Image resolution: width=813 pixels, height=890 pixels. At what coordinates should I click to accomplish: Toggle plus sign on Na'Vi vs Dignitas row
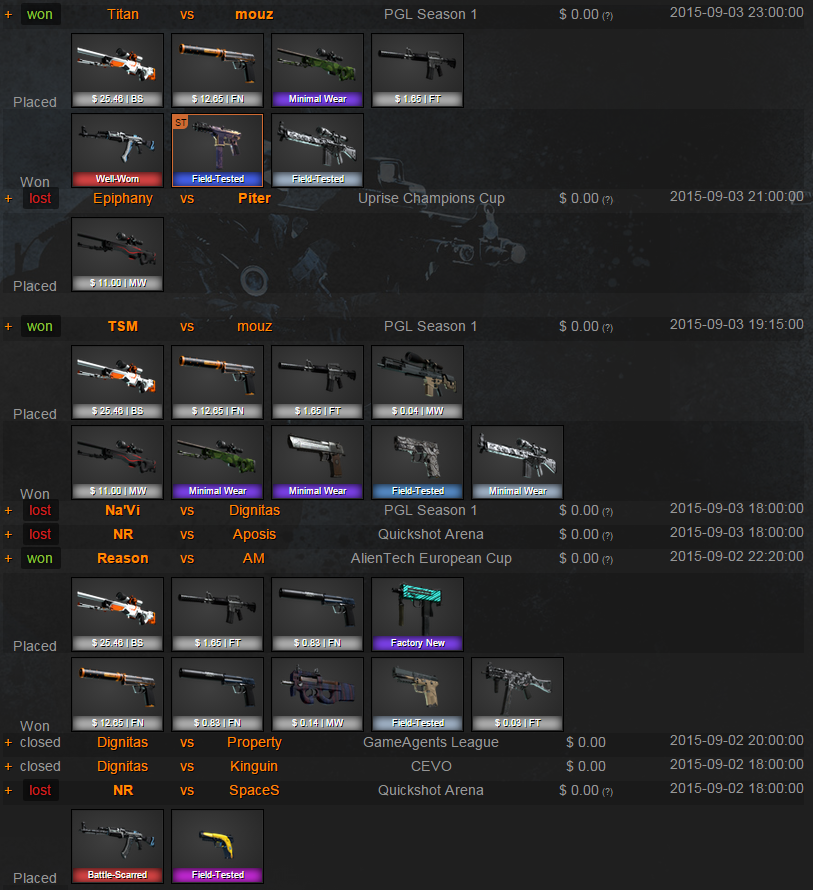pos(9,511)
